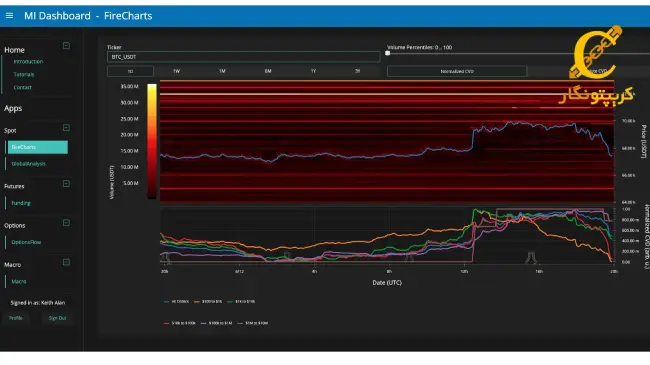This screenshot has height=365, width=650.
Task: Click the Apps heading in the sidebar
Action: pos(13,108)
